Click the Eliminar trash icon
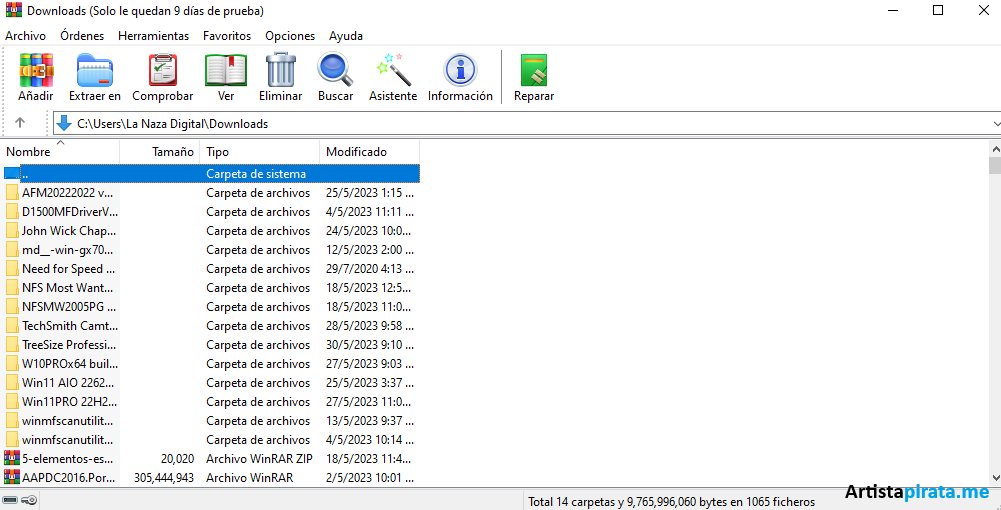The height and width of the screenshot is (510, 1001). click(x=281, y=70)
